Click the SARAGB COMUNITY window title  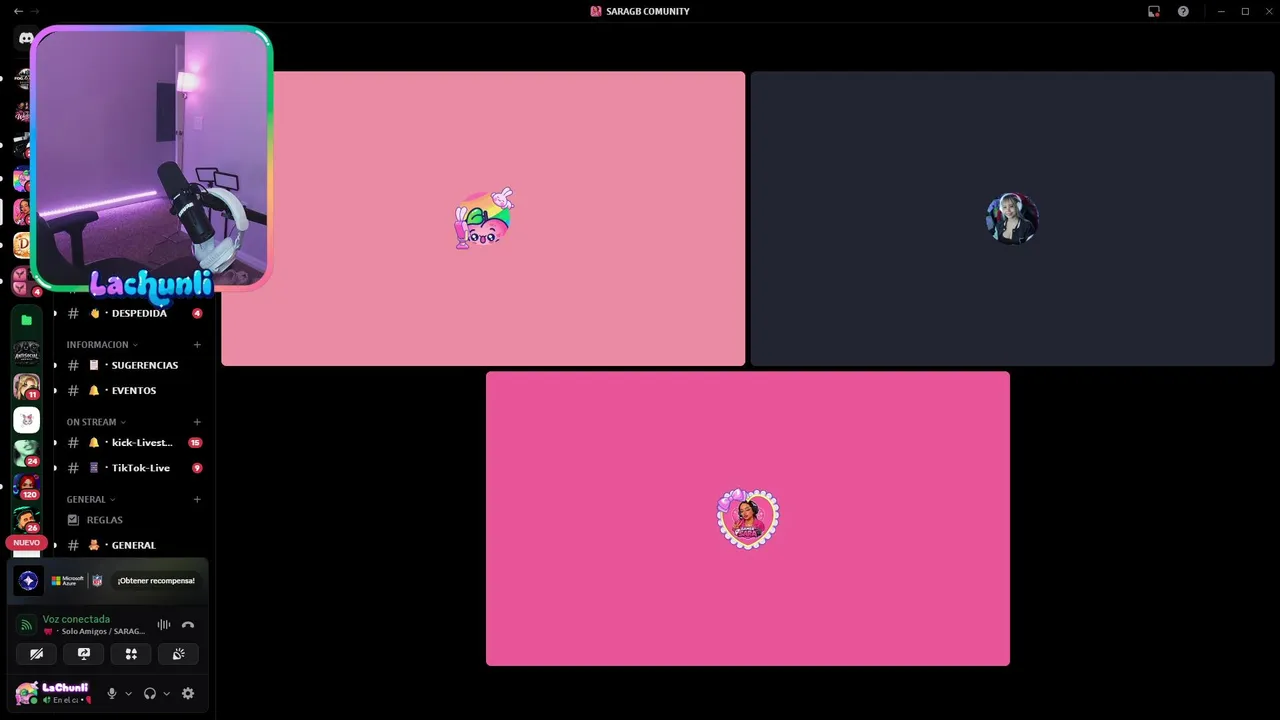point(647,11)
